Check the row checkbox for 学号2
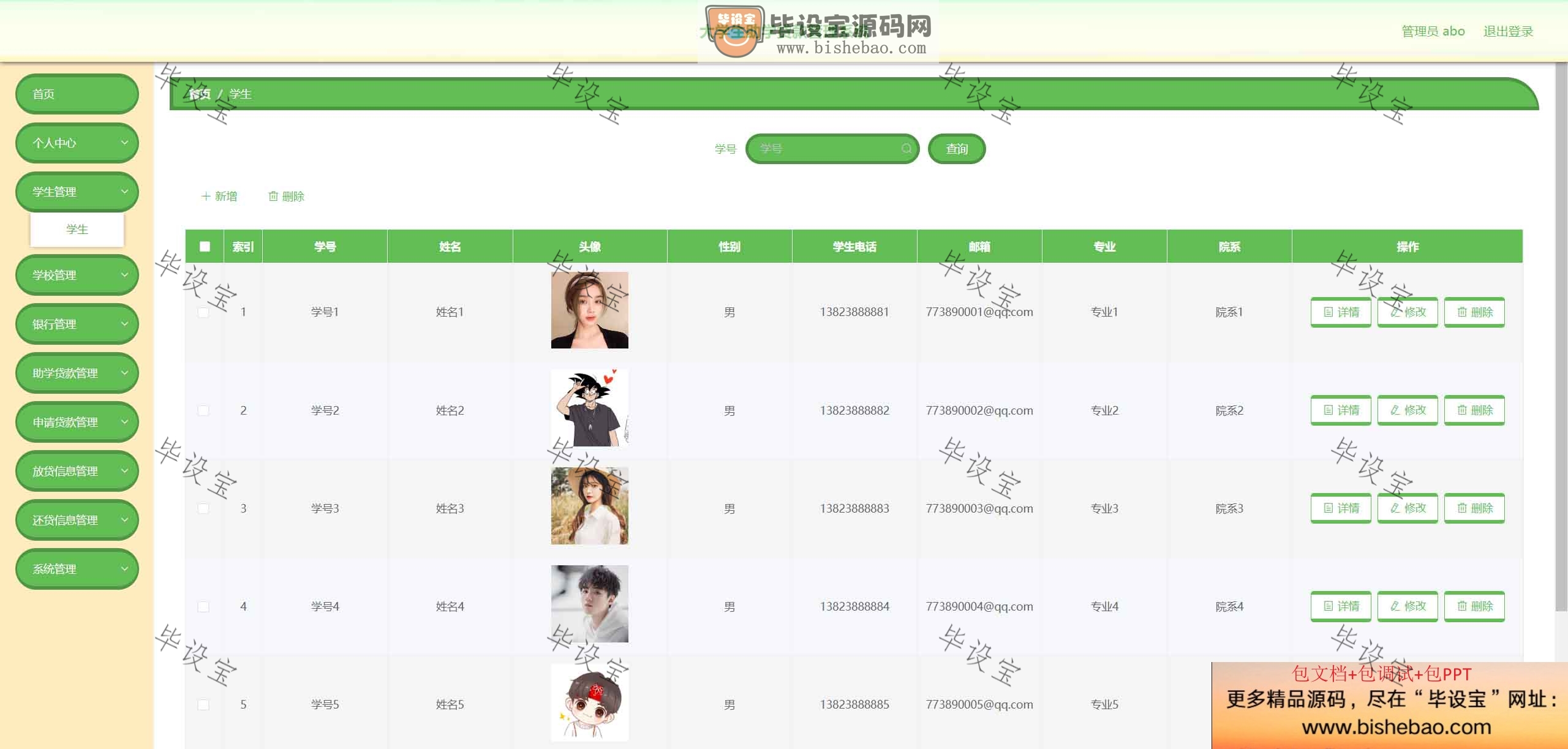Viewport: 1568px width, 749px height. coord(203,410)
